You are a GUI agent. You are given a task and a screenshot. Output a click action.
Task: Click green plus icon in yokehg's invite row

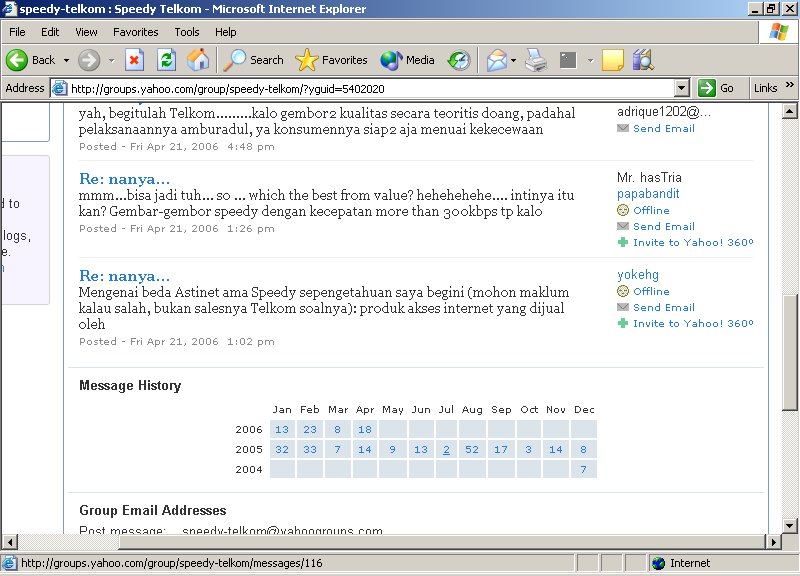[x=622, y=323]
